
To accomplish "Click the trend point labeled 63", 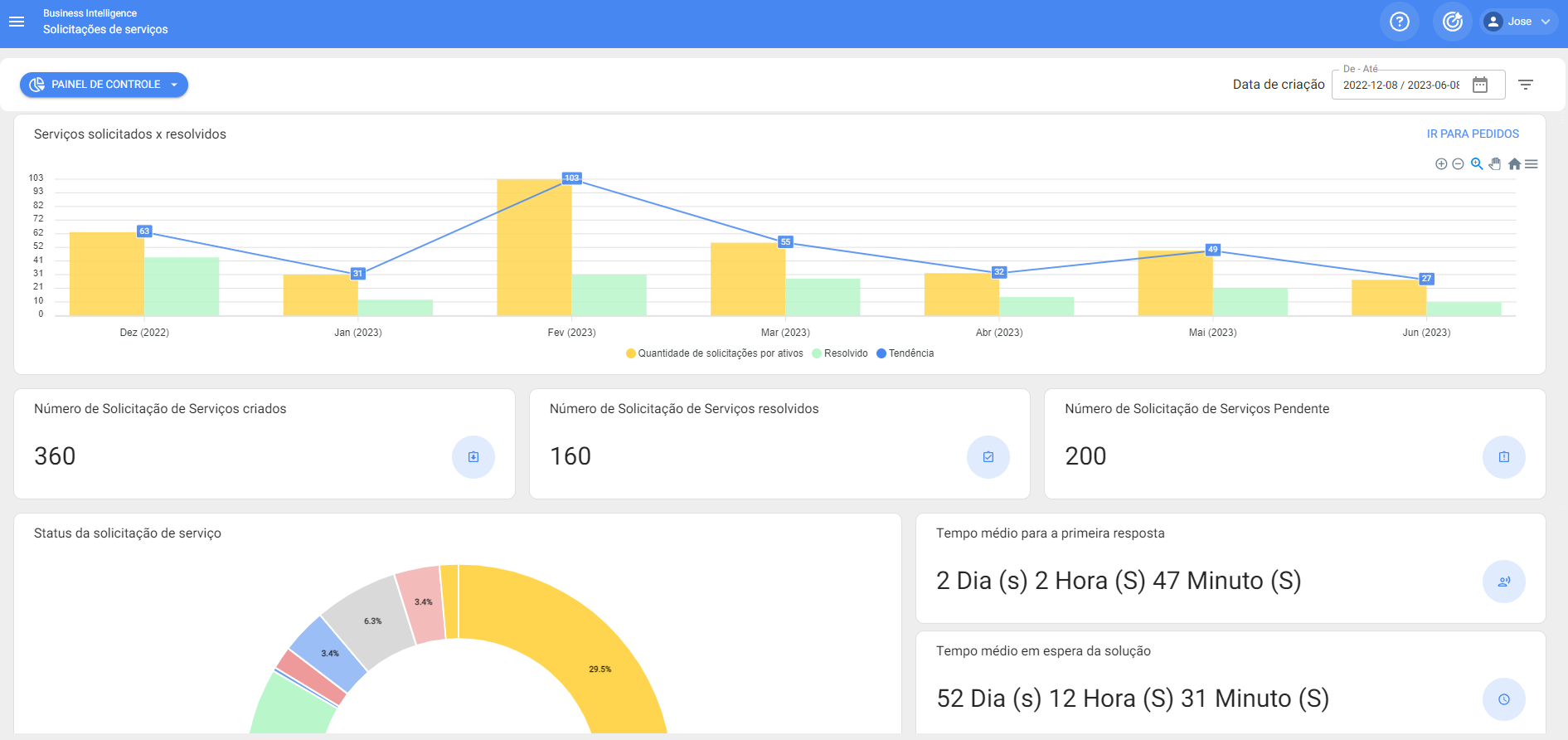I will pos(144,231).
